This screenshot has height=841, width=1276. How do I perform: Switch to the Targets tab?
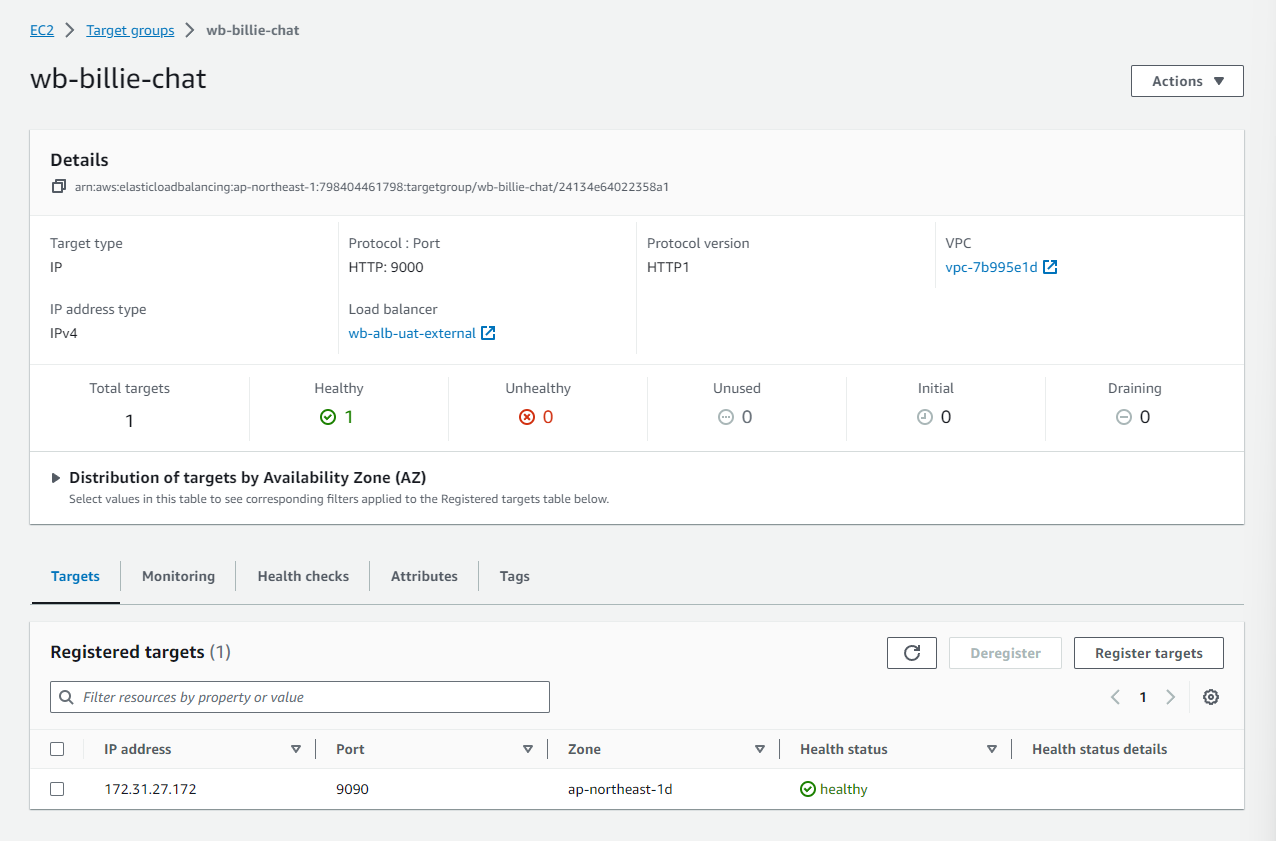(x=75, y=576)
